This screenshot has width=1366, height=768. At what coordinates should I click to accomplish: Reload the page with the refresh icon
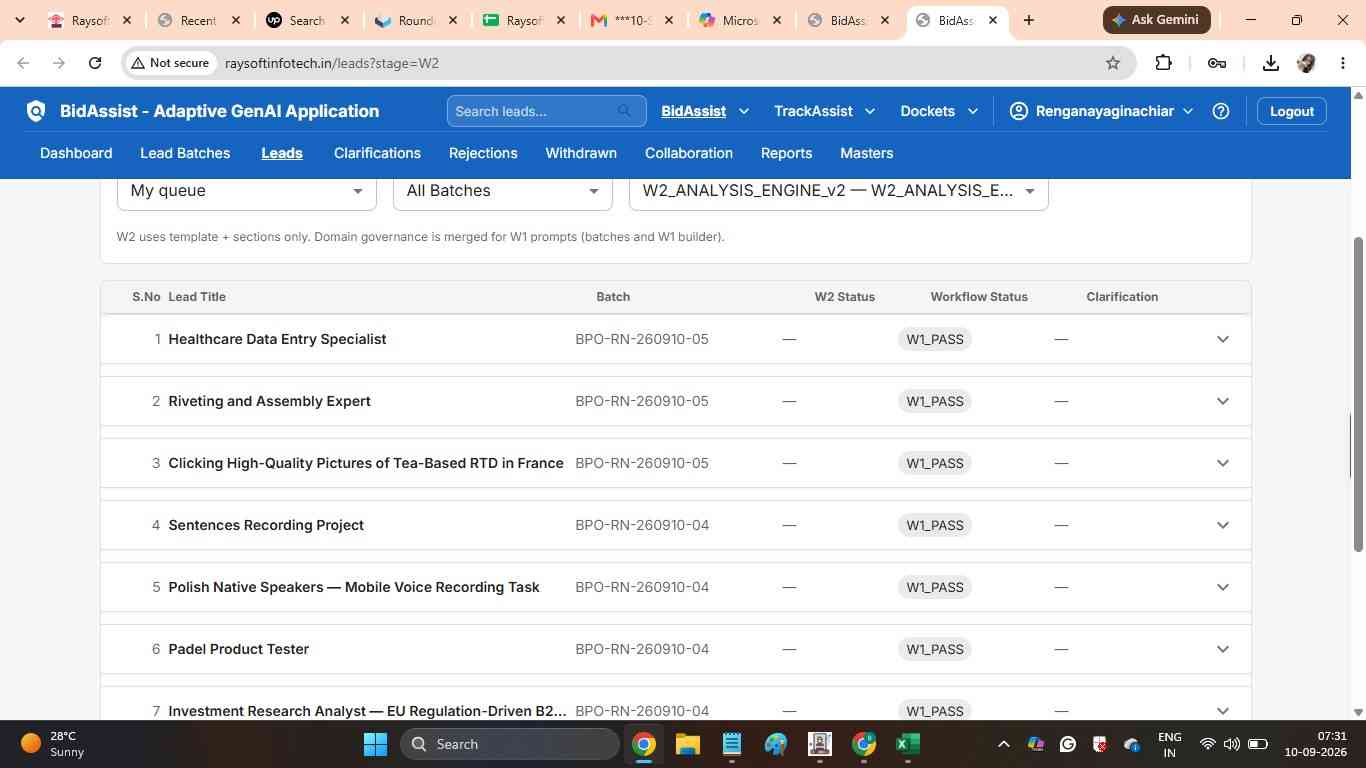(95, 63)
